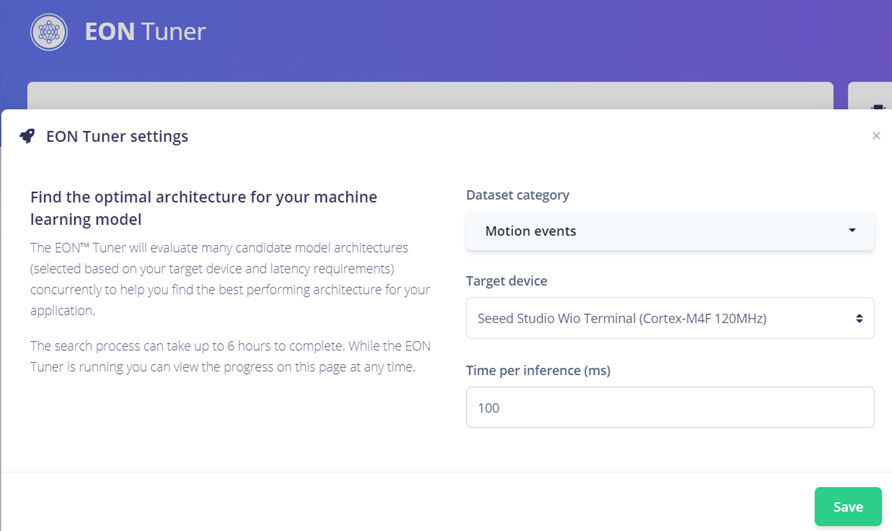Viewport: 892px width, 531px height.
Task: Click the 'Time per inference (ms)' label
Action: tap(538, 371)
